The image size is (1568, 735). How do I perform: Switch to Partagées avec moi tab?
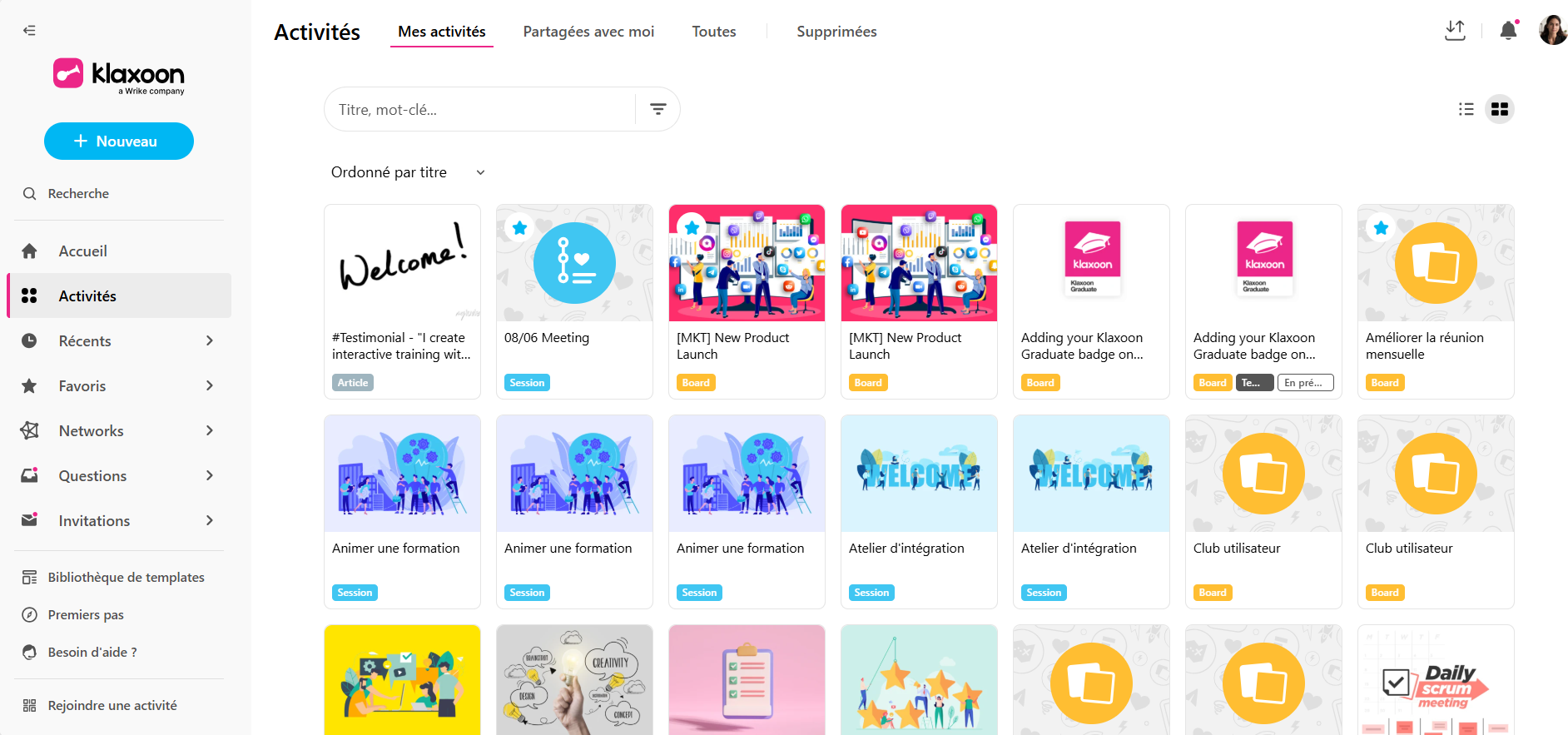click(588, 32)
